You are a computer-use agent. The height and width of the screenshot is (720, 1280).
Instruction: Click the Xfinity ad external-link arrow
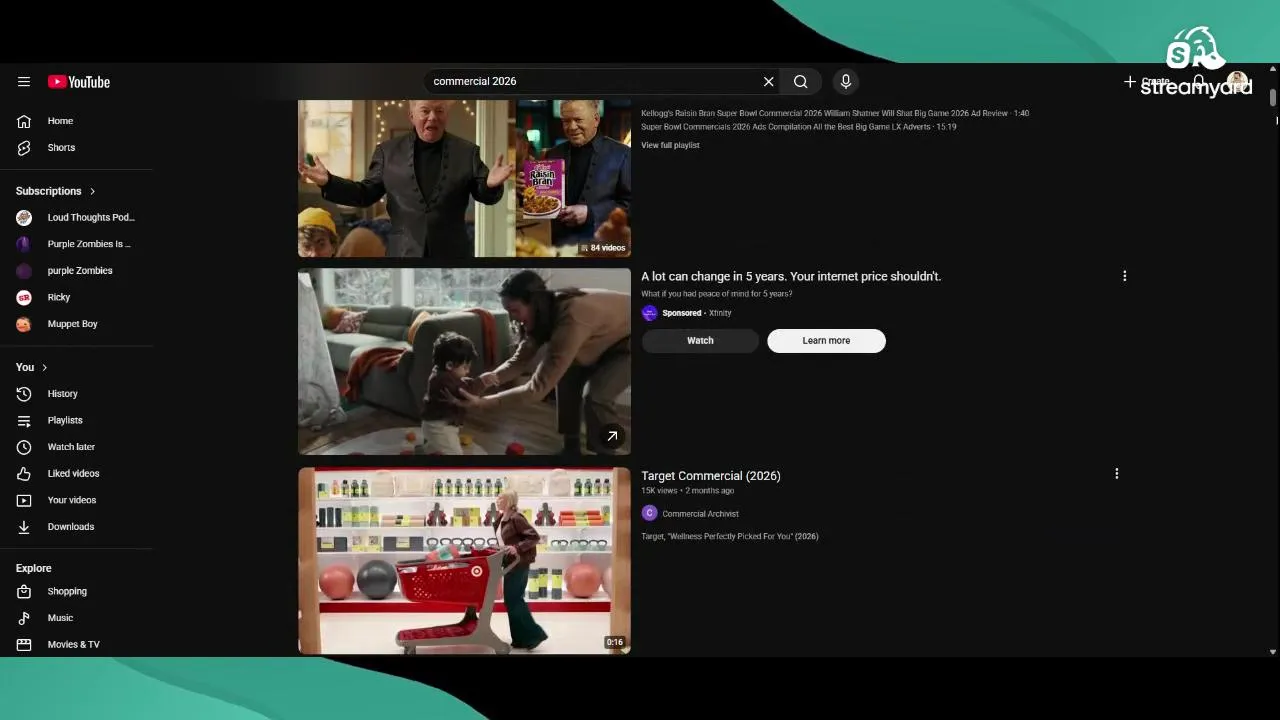click(612, 436)
